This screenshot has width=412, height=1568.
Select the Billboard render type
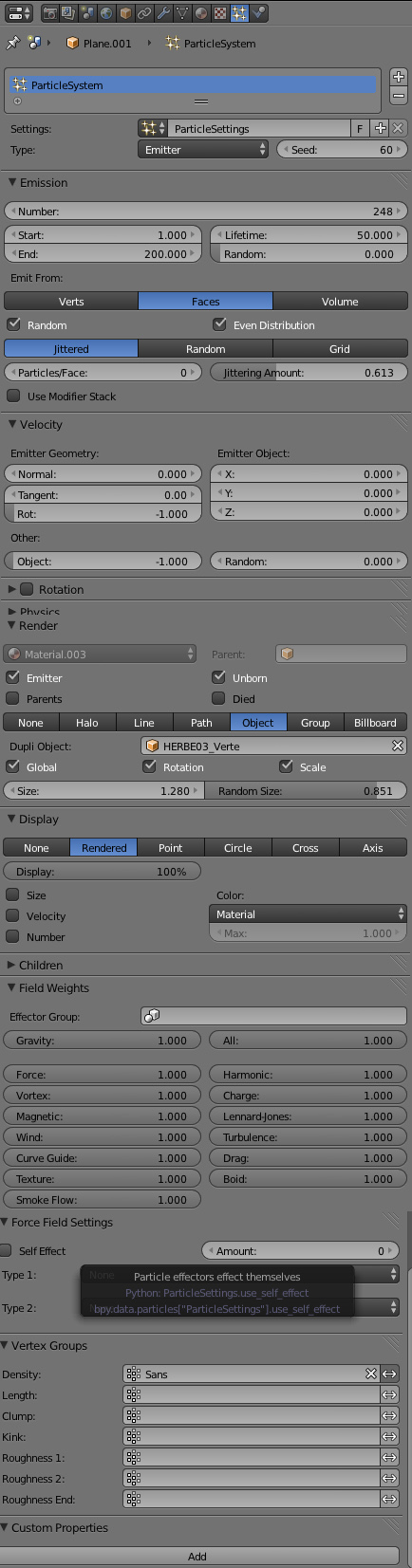pyautogui.click(x=375, y=723)
